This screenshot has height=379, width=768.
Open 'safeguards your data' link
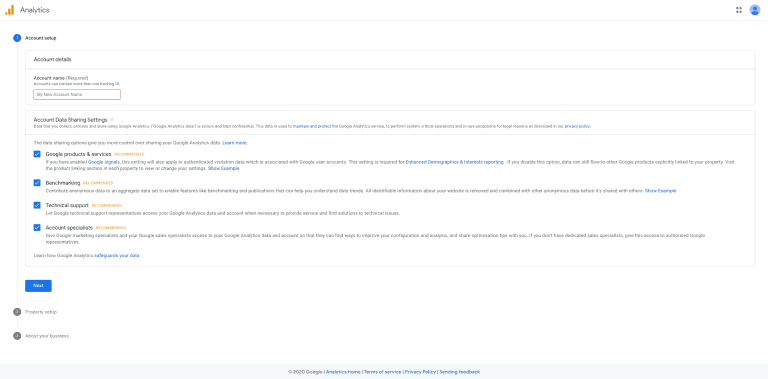(117, 256)
